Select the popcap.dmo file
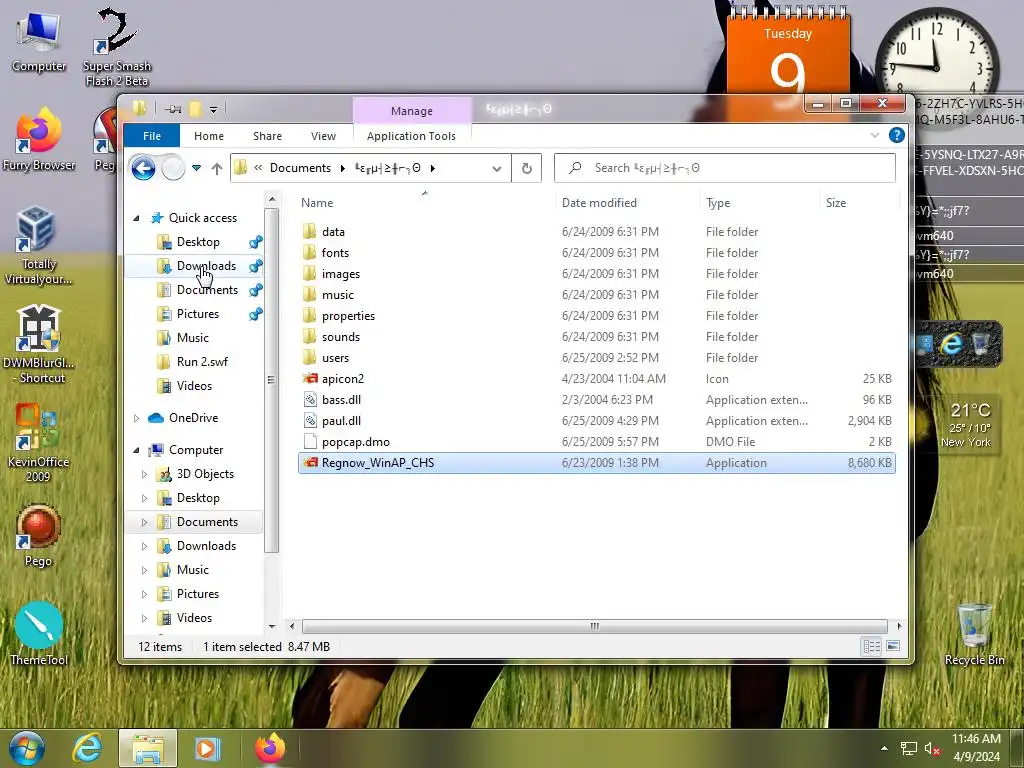 point(596,442)
